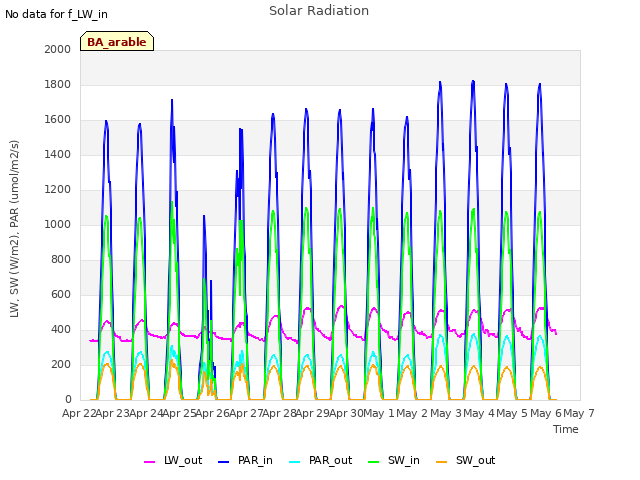
Task: Click the 2000 y-axis tick label
Action: (x=58, y=49)
